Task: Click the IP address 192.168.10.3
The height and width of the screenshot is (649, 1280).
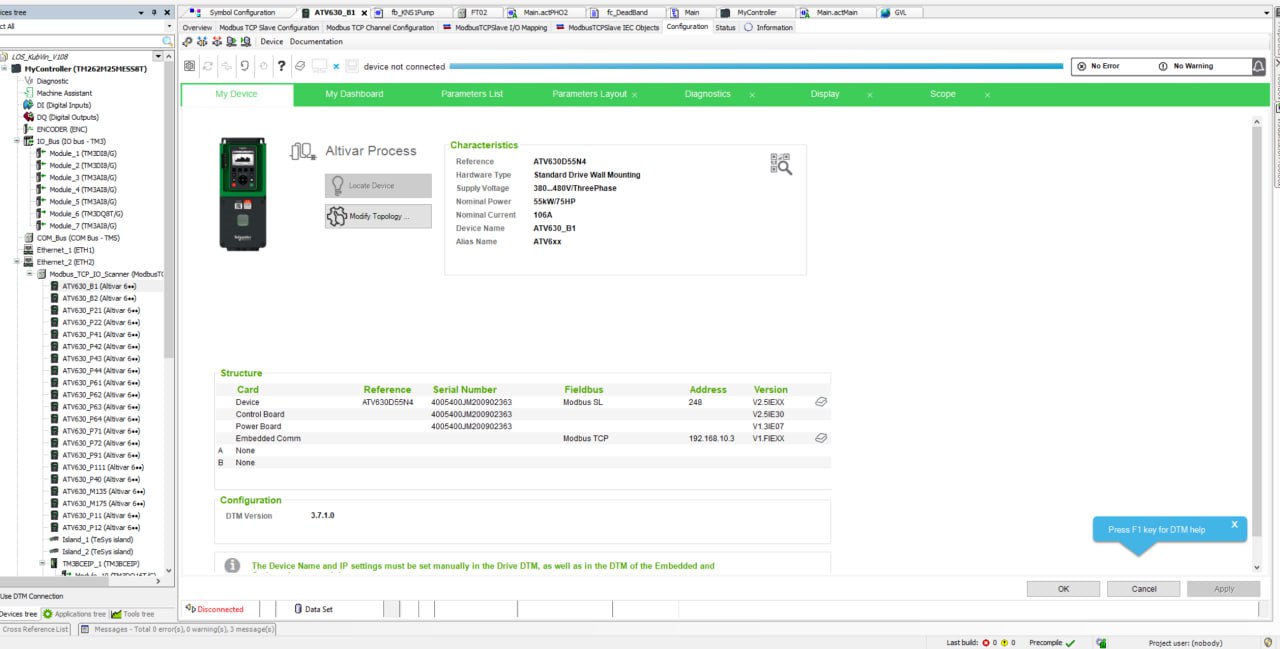Action: pyautogui.click(x=712, y=438)
